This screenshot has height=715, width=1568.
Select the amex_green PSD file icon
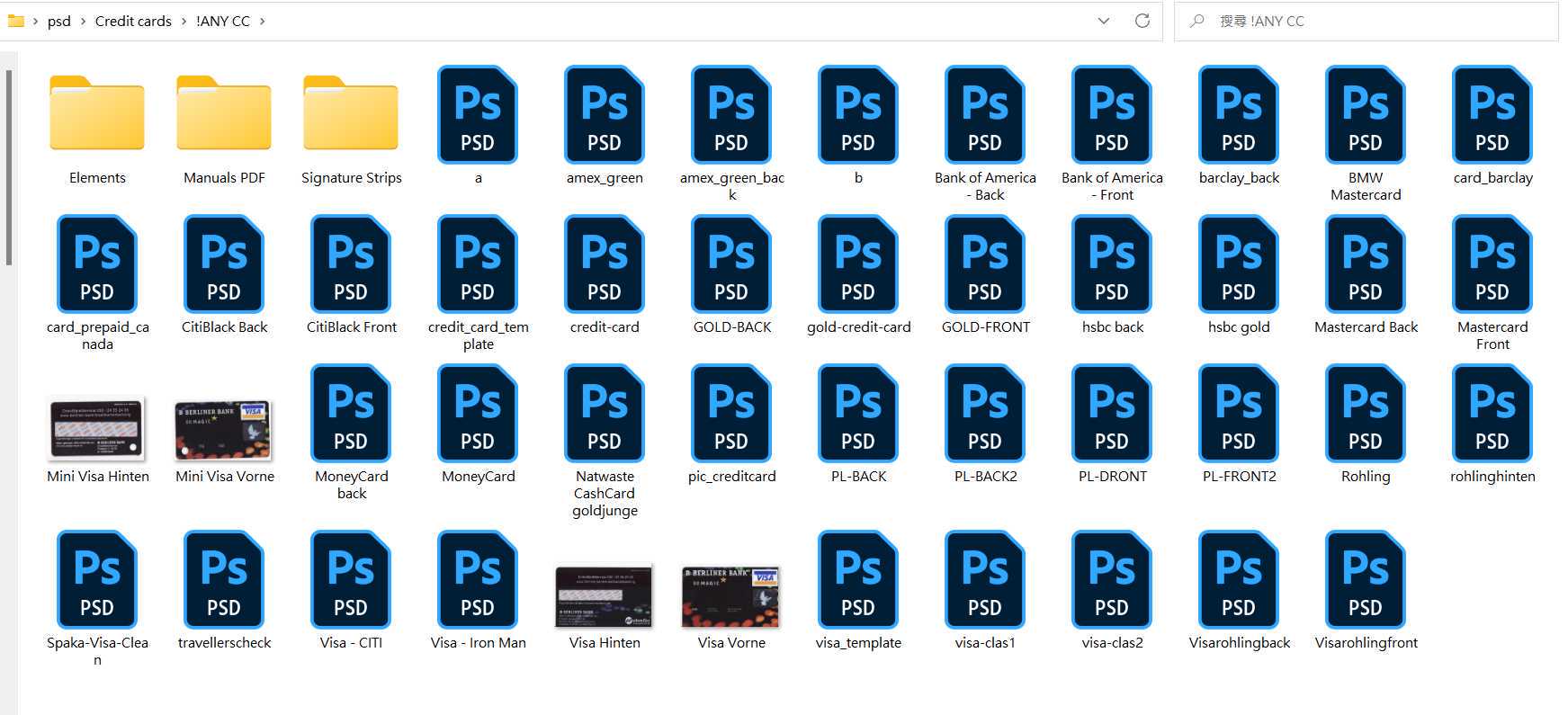(x=605, y=114)
